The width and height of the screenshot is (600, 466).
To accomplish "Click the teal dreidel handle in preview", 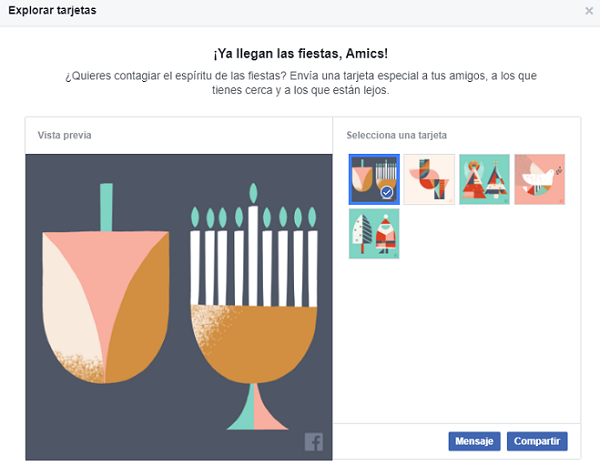I will tap(105, 206).
